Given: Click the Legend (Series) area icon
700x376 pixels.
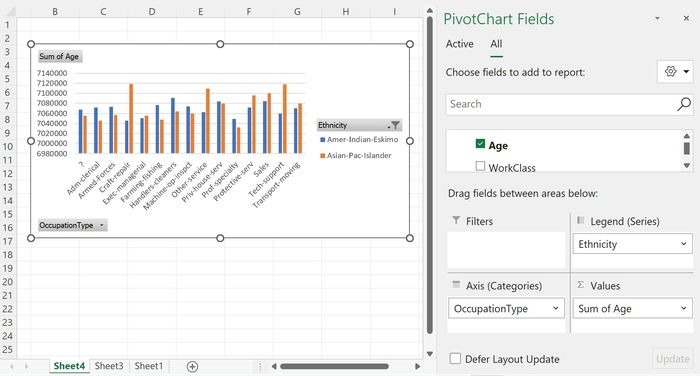Looking at the screenshot, I should pos(580,220).
